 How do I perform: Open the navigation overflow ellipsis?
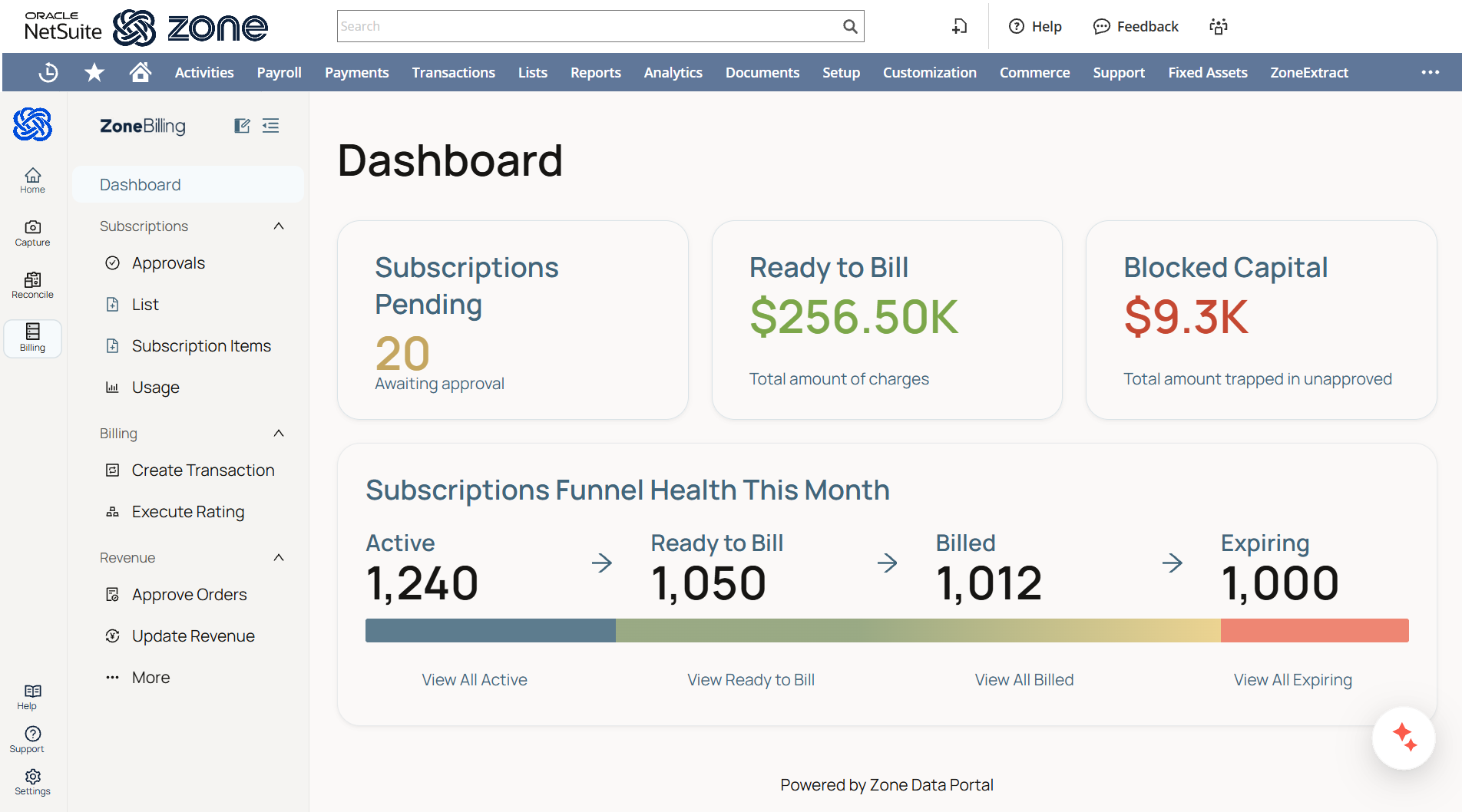[1430, 72]
